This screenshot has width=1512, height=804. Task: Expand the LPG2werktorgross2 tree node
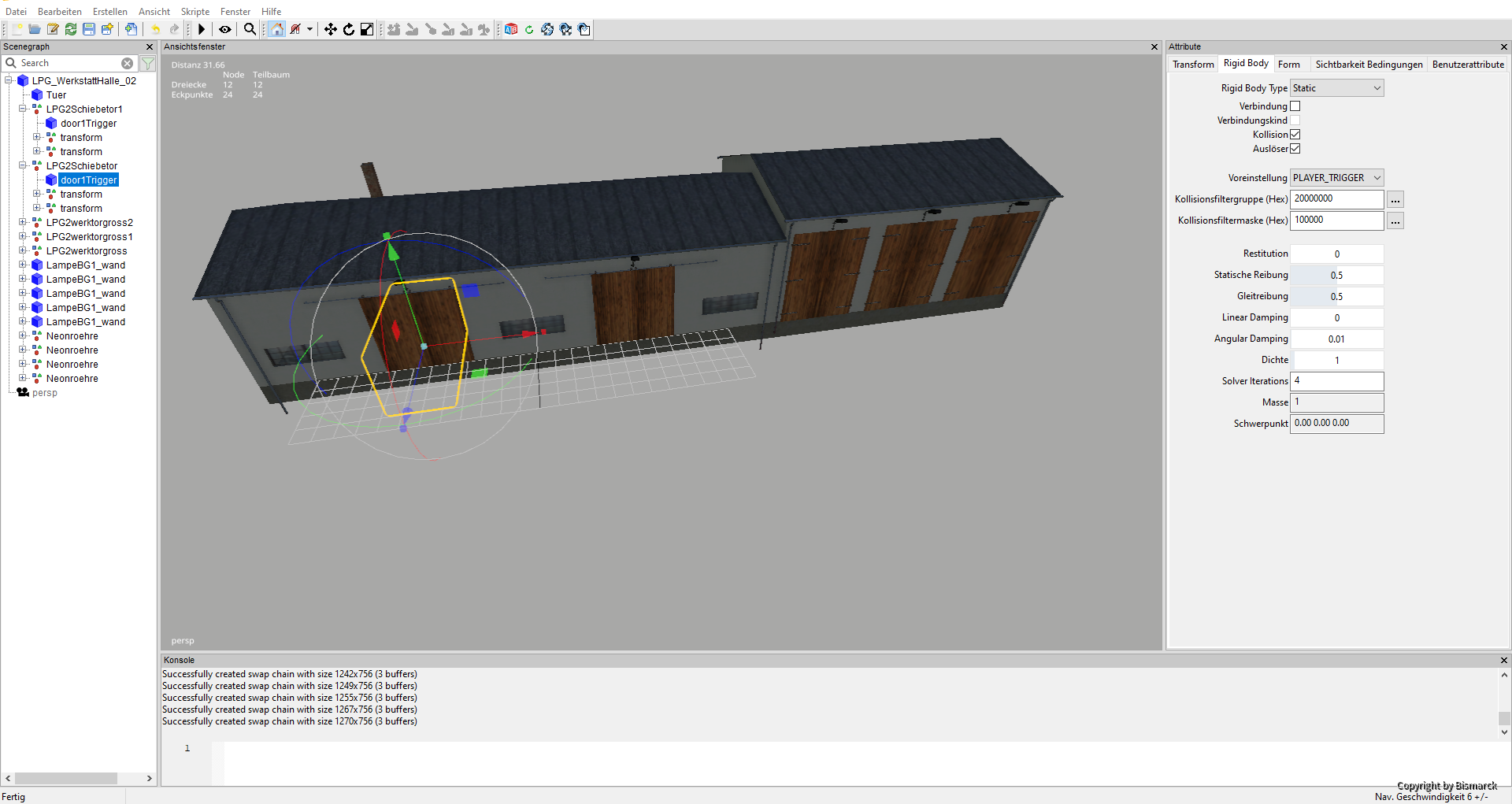click(23, 223)
